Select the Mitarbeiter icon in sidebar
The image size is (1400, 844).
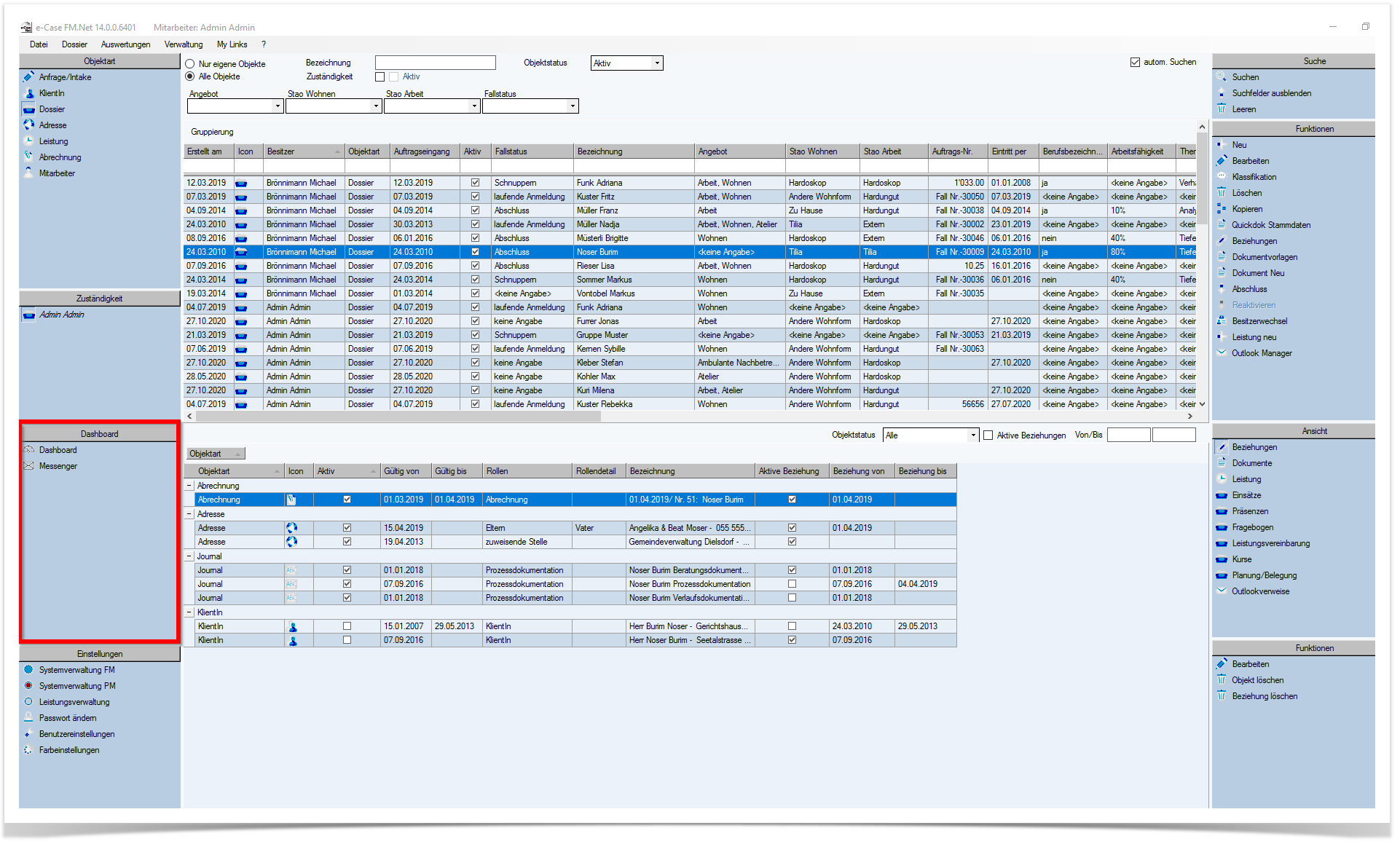[29, 173]
